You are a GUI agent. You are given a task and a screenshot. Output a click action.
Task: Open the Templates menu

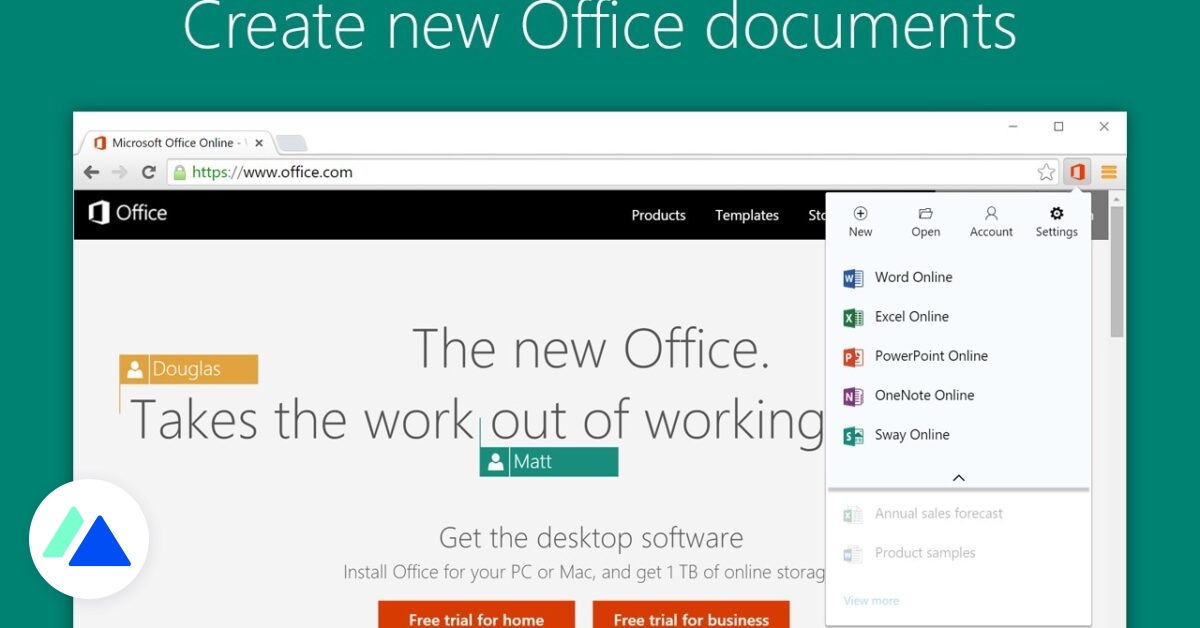coord(747,215)
